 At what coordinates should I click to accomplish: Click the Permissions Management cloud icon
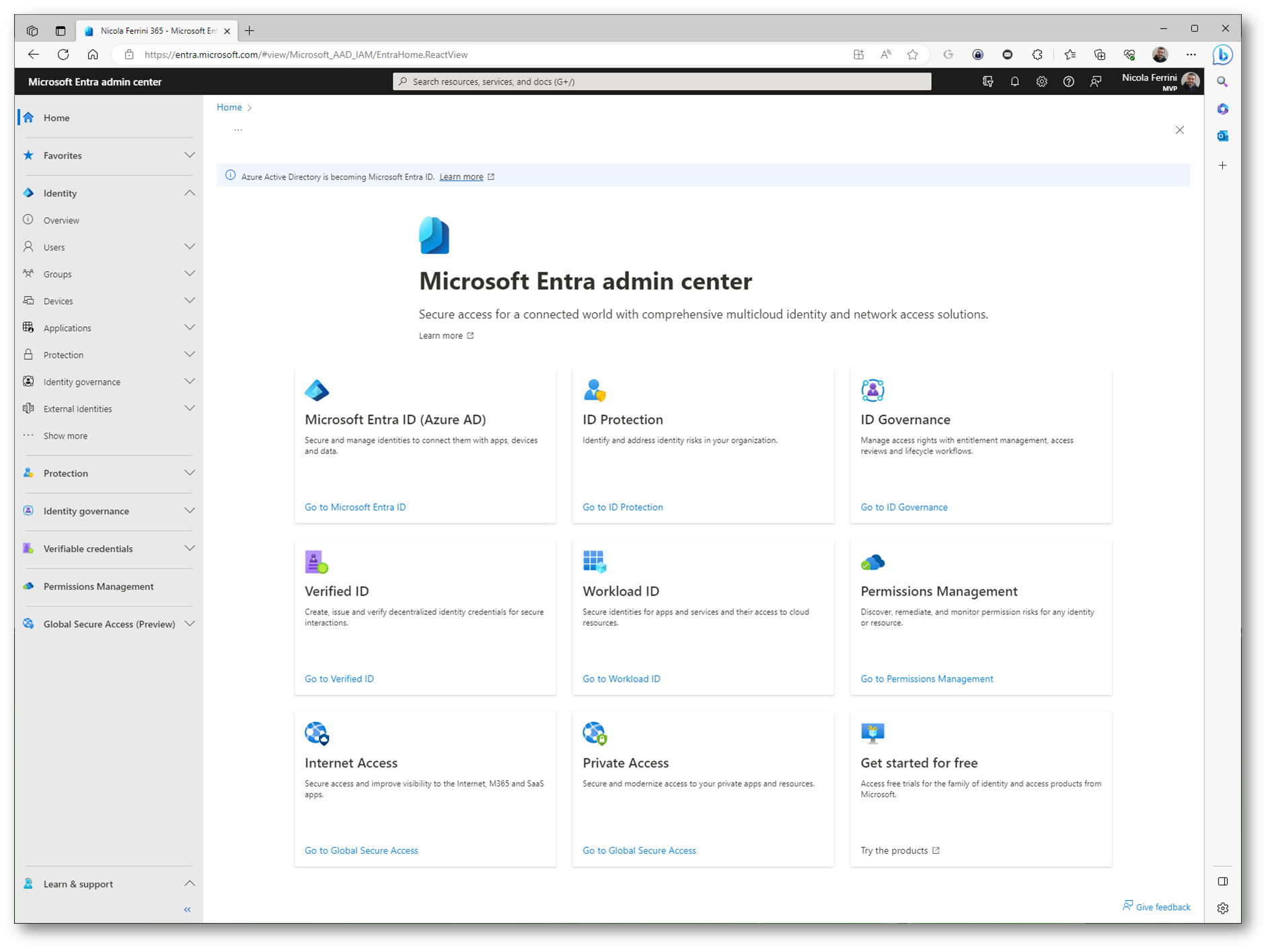click(x=872, y=562)
